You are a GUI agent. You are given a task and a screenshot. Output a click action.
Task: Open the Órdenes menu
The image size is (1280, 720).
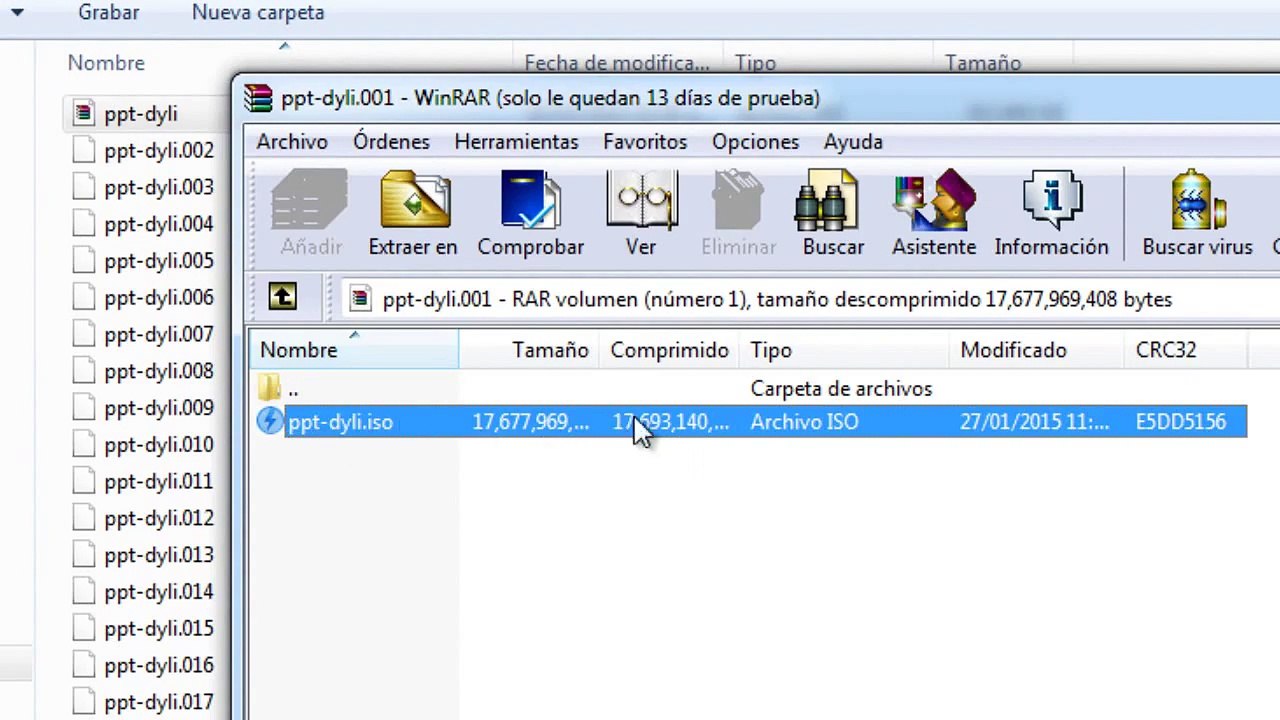391,142
